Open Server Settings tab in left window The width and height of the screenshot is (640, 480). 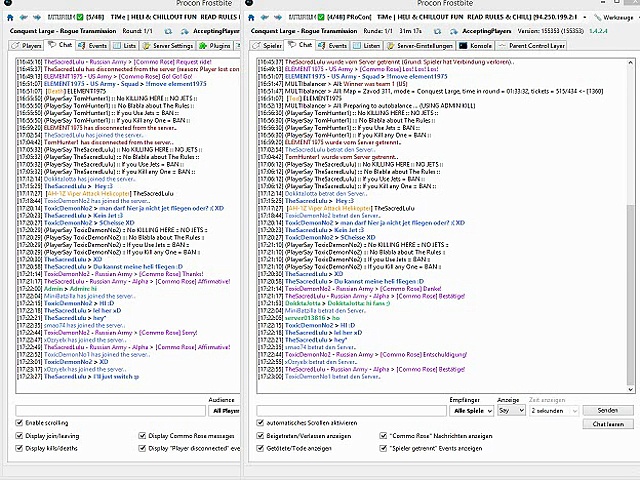point(169,45)
